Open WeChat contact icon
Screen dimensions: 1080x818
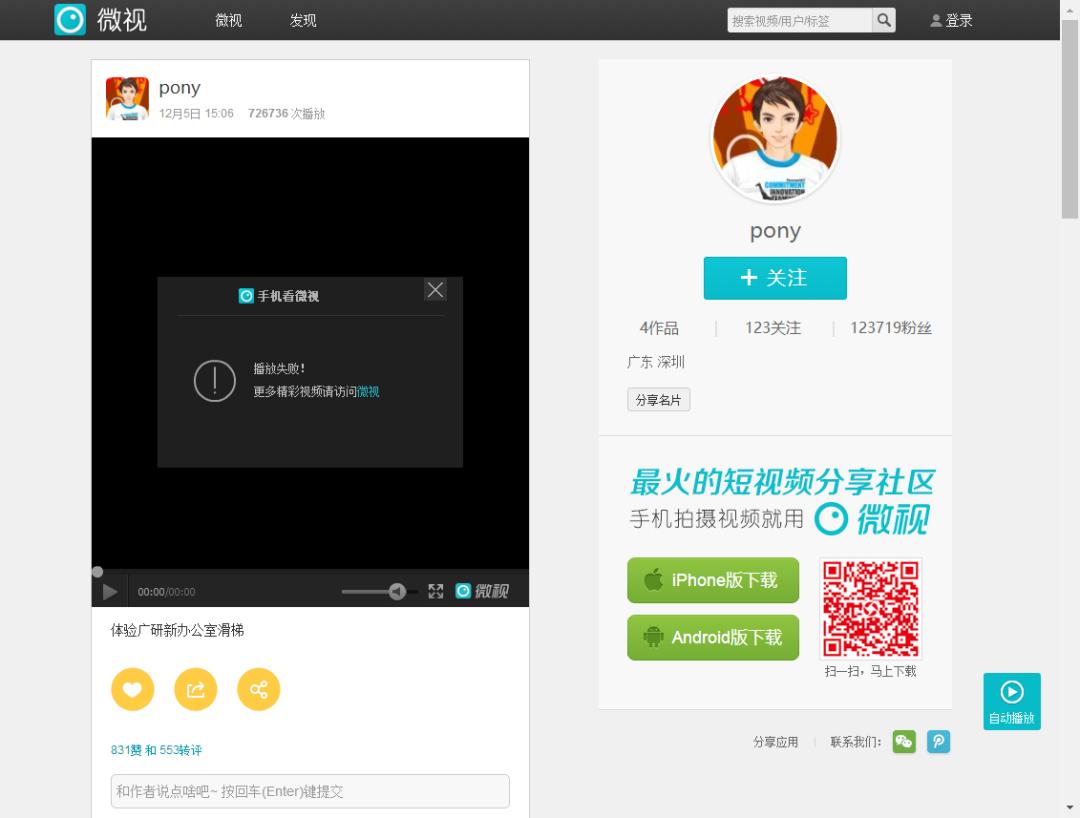point(904,741)
